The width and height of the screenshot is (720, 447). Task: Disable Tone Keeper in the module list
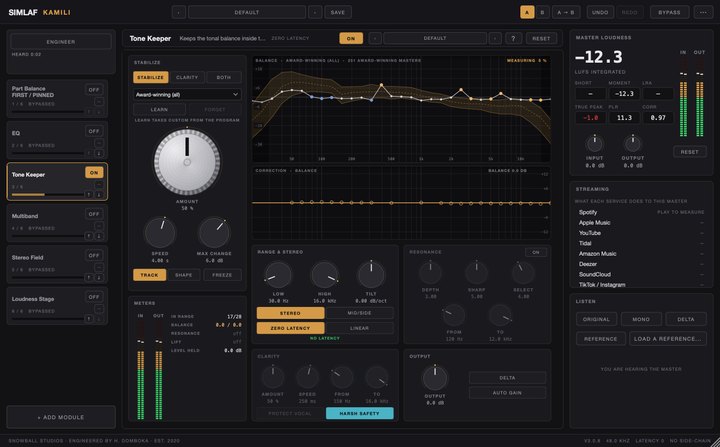pos(94,173)
